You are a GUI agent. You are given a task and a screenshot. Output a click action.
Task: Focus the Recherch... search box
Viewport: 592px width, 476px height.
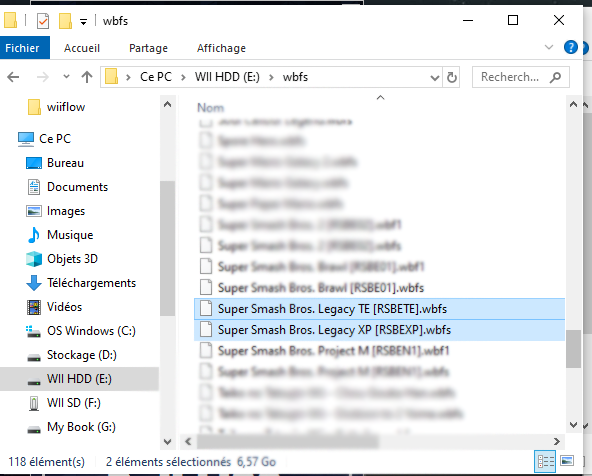pos(521,77)
